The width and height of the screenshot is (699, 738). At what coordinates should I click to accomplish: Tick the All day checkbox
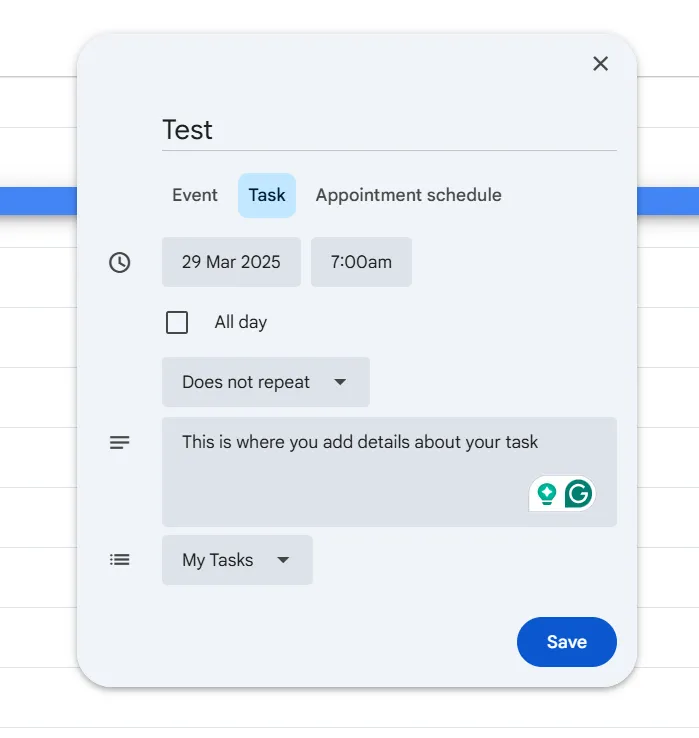point(177,322)
